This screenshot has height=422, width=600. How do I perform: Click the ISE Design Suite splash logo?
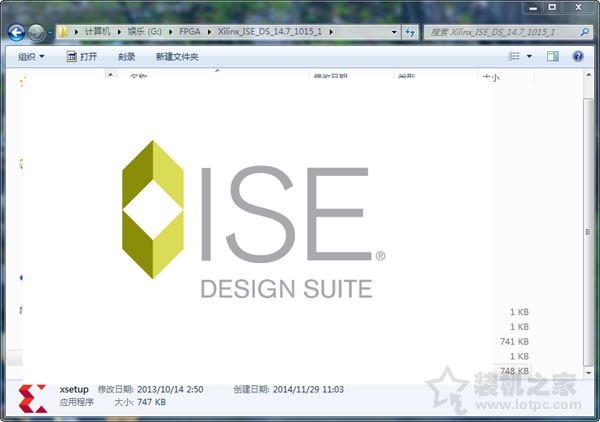[253, 220]
